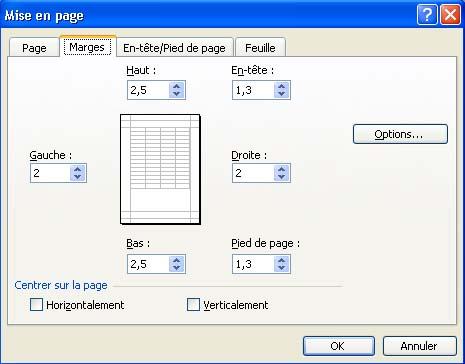The height and width of the screenshot is (364, 465).
Task: Select the Marges tab
Action: [x=87, y=47]
